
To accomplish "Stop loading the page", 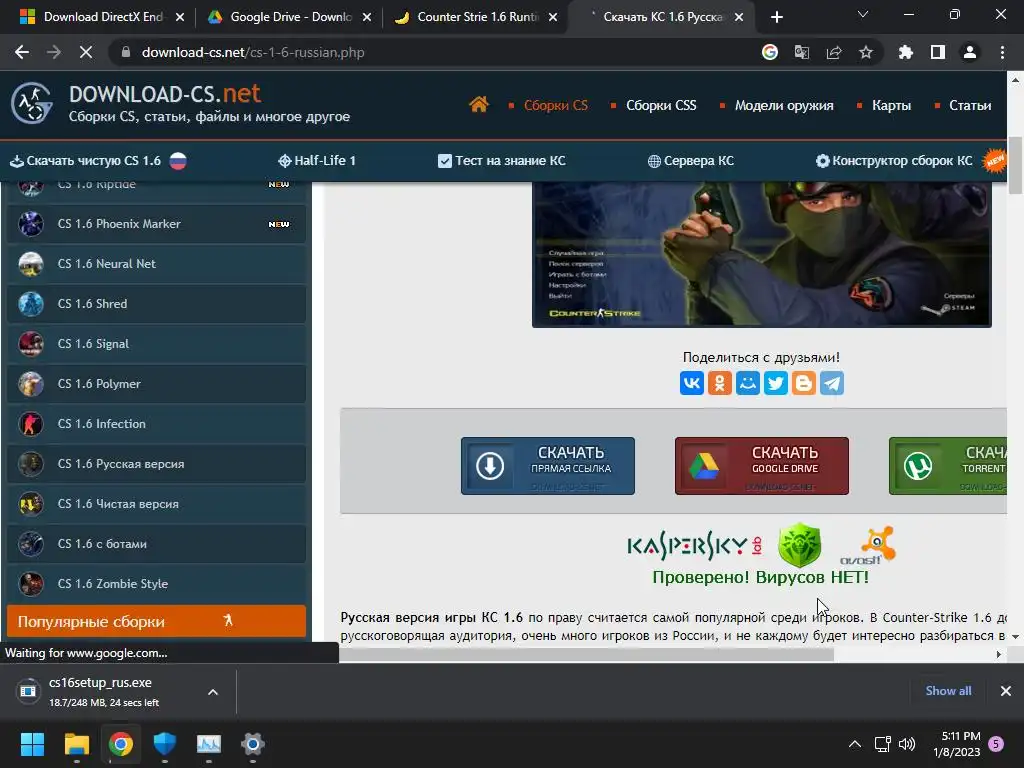I will (86, 52).
